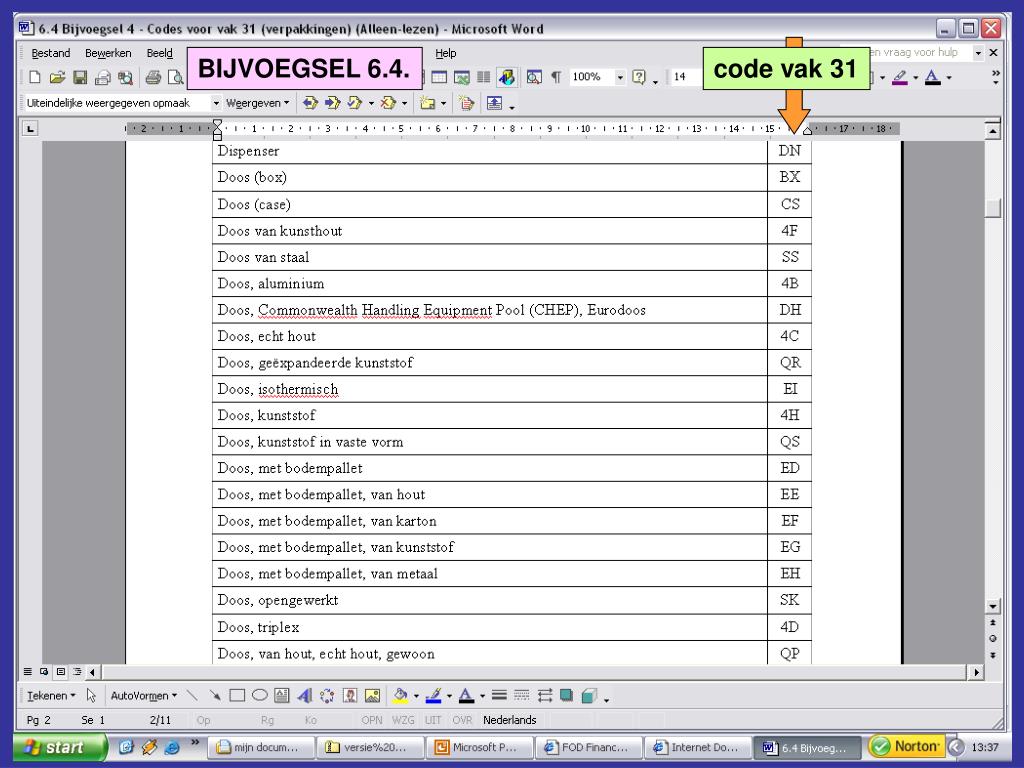Apply the fill color paint bucket
The image size is (1024, 768).
[x=400, y=696]
